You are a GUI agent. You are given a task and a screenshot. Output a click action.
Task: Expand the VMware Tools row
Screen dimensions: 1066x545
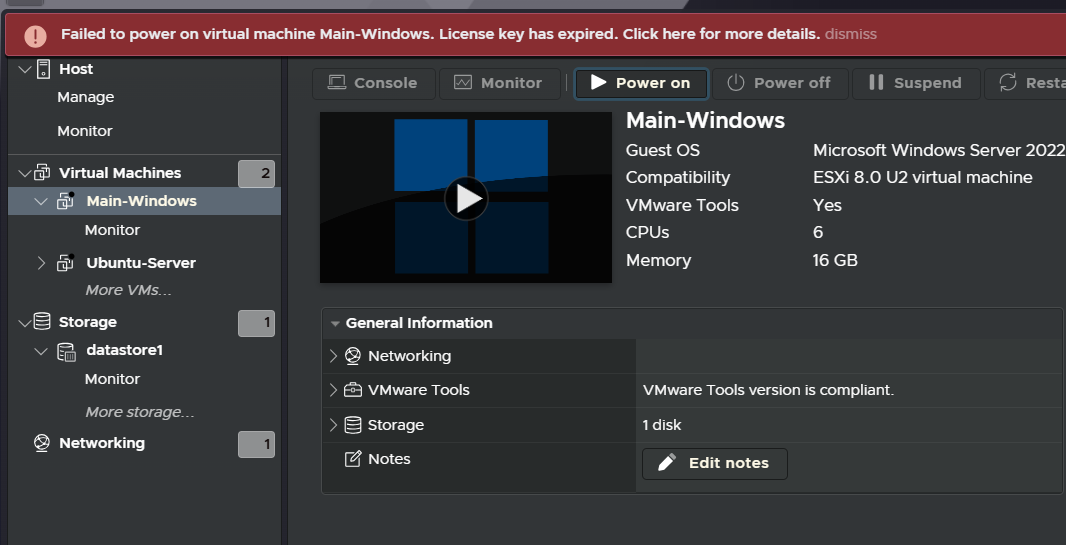point(333,390)
